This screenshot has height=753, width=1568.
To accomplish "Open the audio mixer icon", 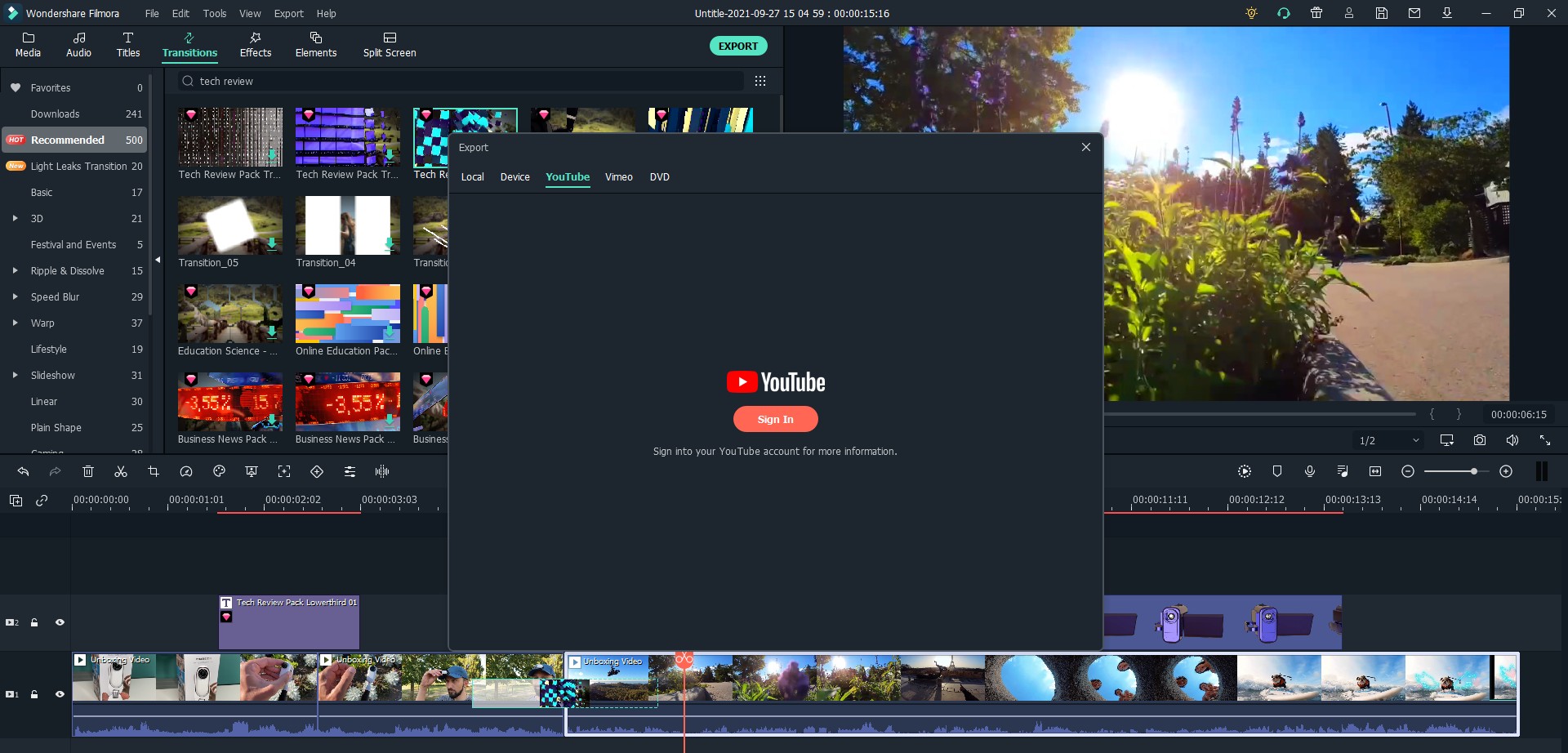I will pyautogui.click(x=1343, y=471).
